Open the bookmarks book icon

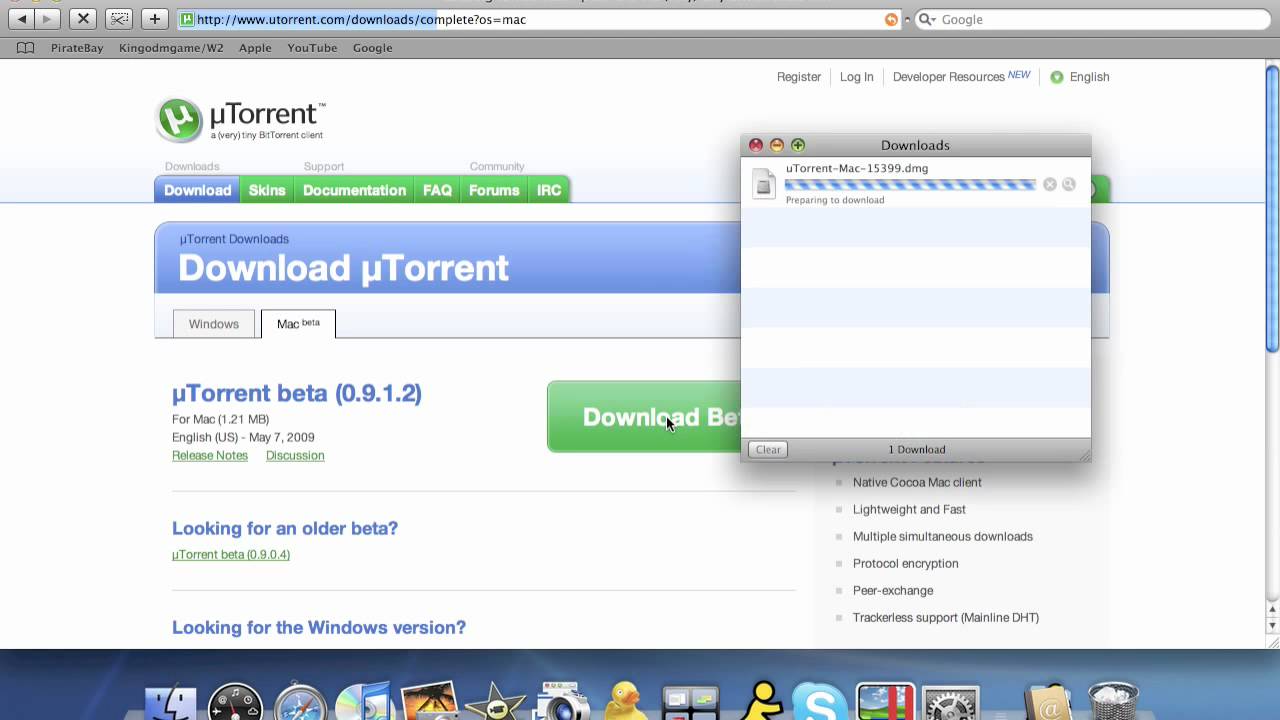click(x=25, y=48)
